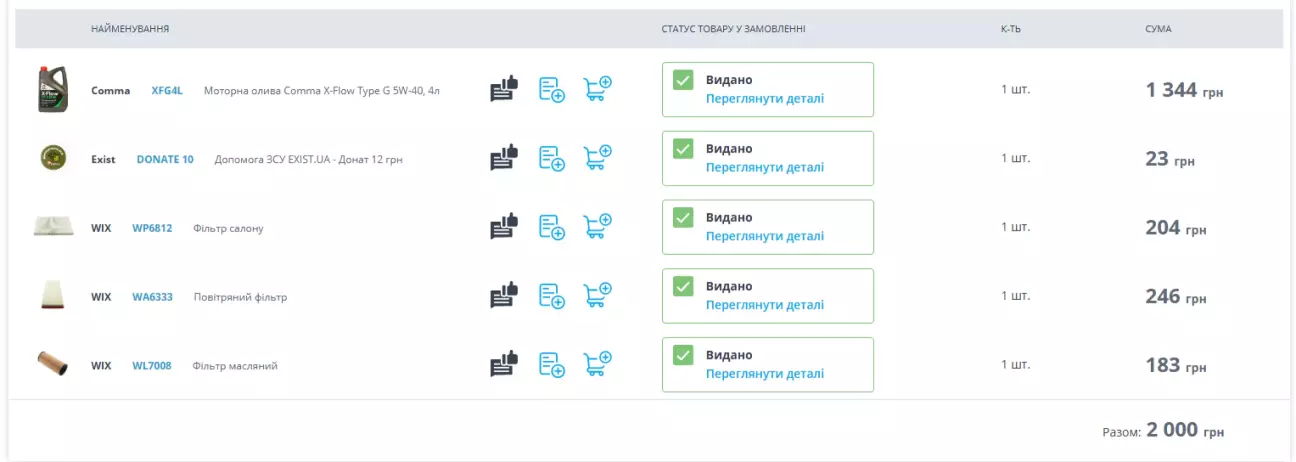This screenshot has width=1296, height=462.
Task: Click the add-to-list icon for WL7008
Action: pyautogui.click(x=552, y=365)
